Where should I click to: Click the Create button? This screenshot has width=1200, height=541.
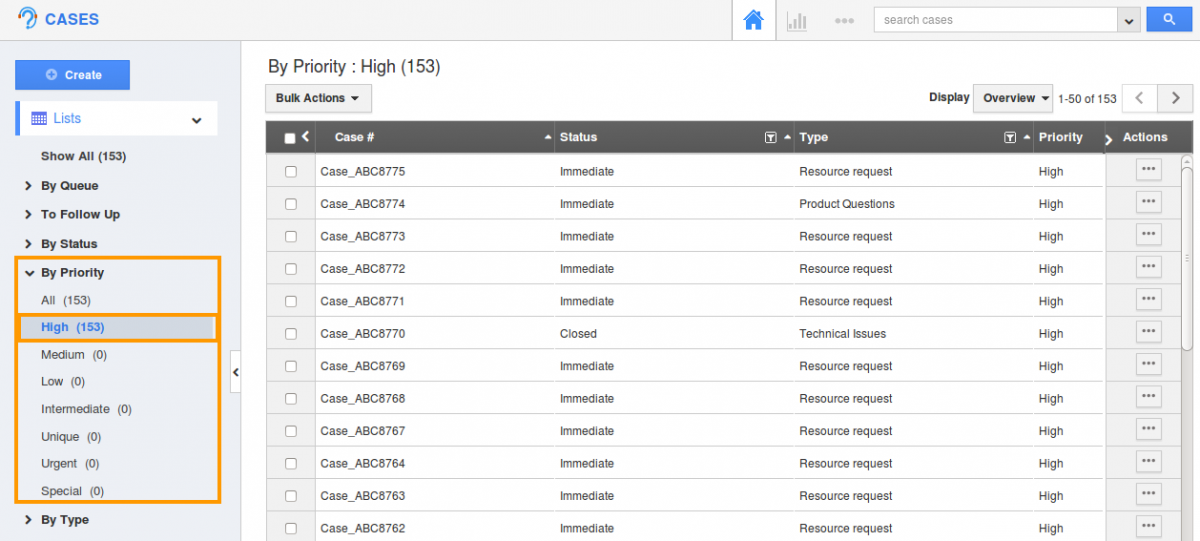pyautogui.click(x=72, y=75)
